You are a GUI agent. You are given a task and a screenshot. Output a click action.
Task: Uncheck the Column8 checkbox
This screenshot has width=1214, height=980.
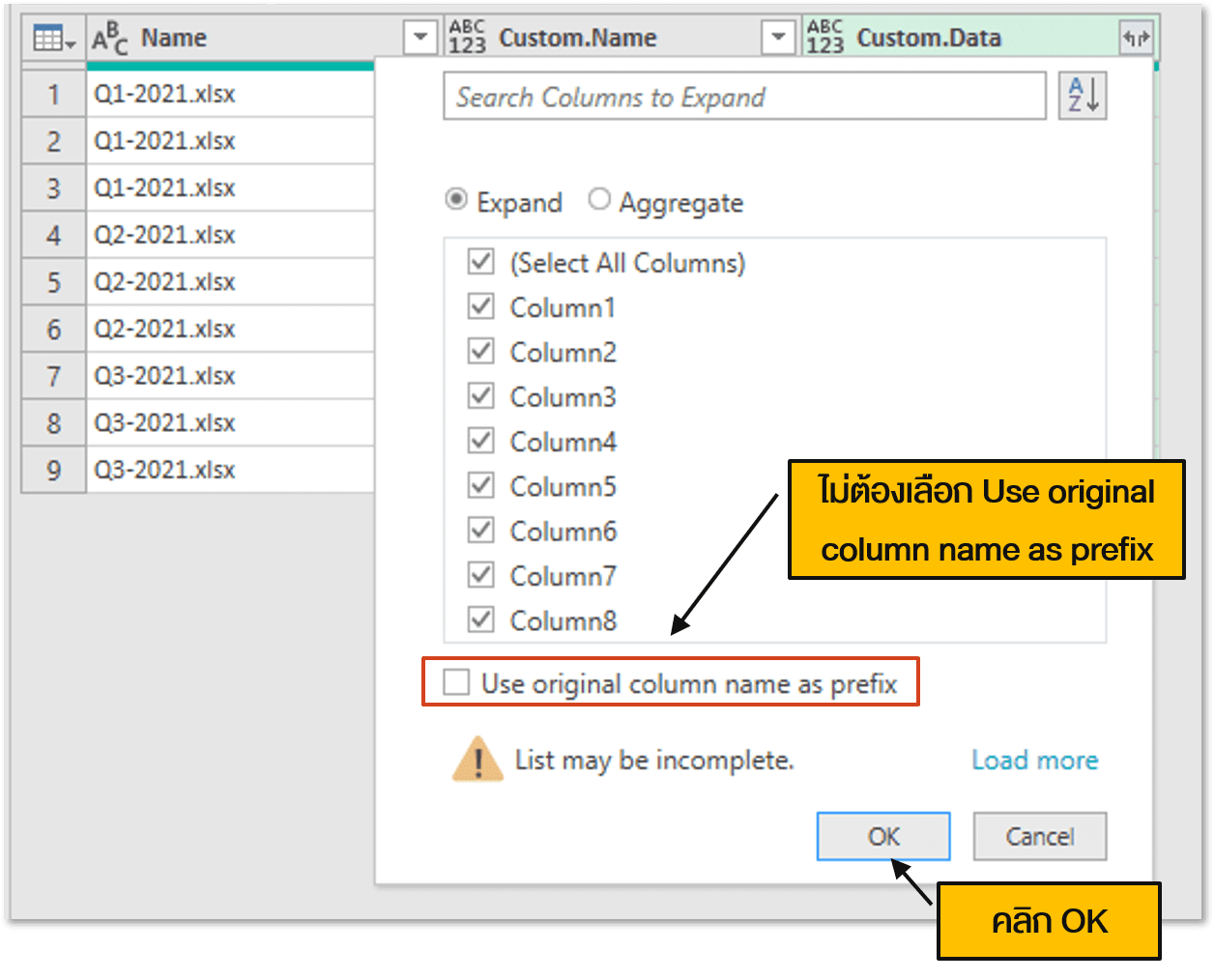(480, 619)
